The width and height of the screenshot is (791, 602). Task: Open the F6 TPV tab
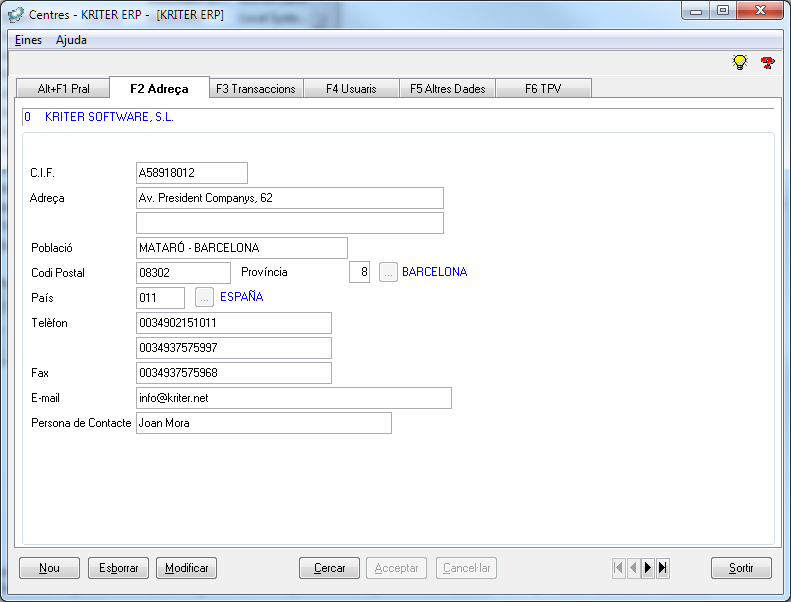543,88
